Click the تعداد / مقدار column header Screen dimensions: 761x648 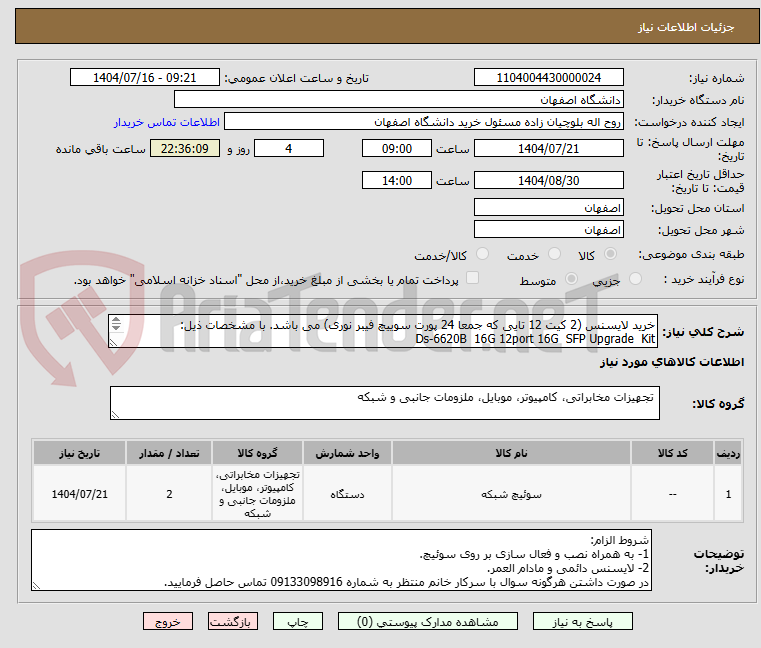(169, 453)
